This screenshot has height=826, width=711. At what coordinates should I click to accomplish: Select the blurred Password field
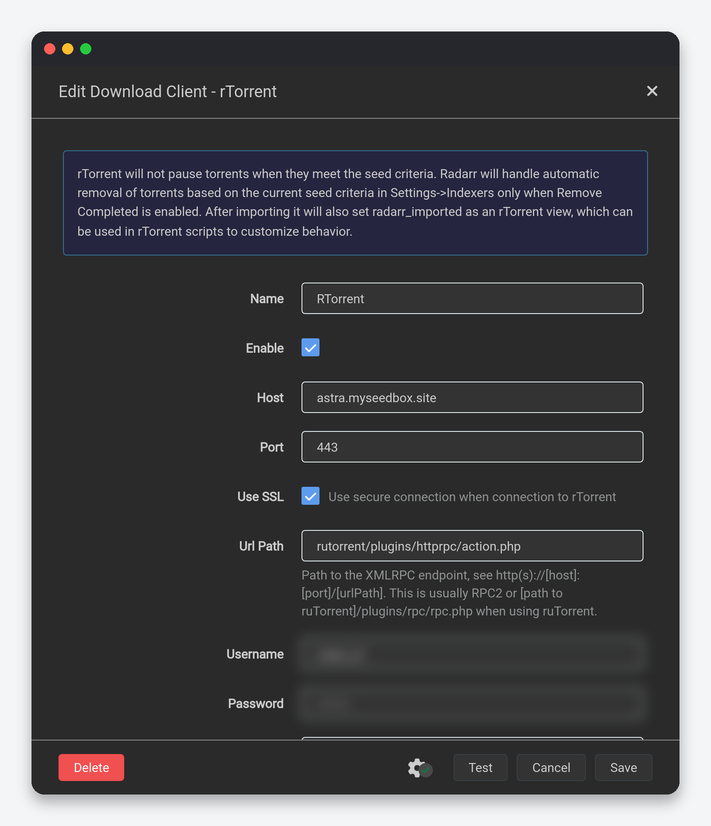pos(472,704)
